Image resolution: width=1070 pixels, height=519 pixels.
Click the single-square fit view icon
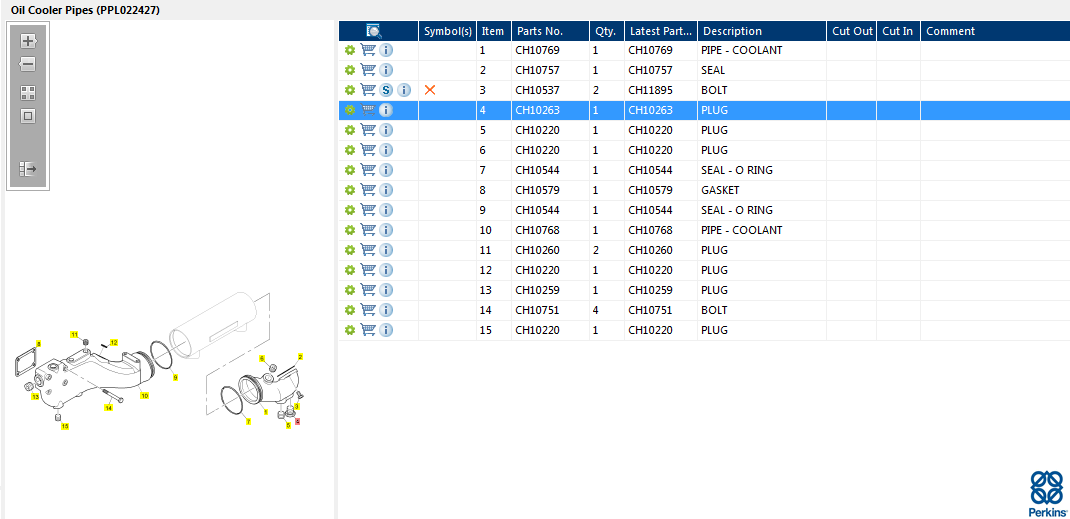click(28, 116)
